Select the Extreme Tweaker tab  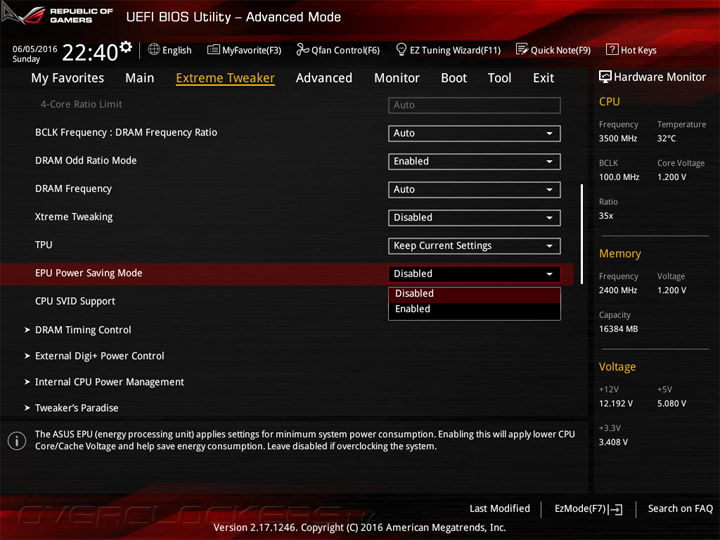tap(225, 78)
